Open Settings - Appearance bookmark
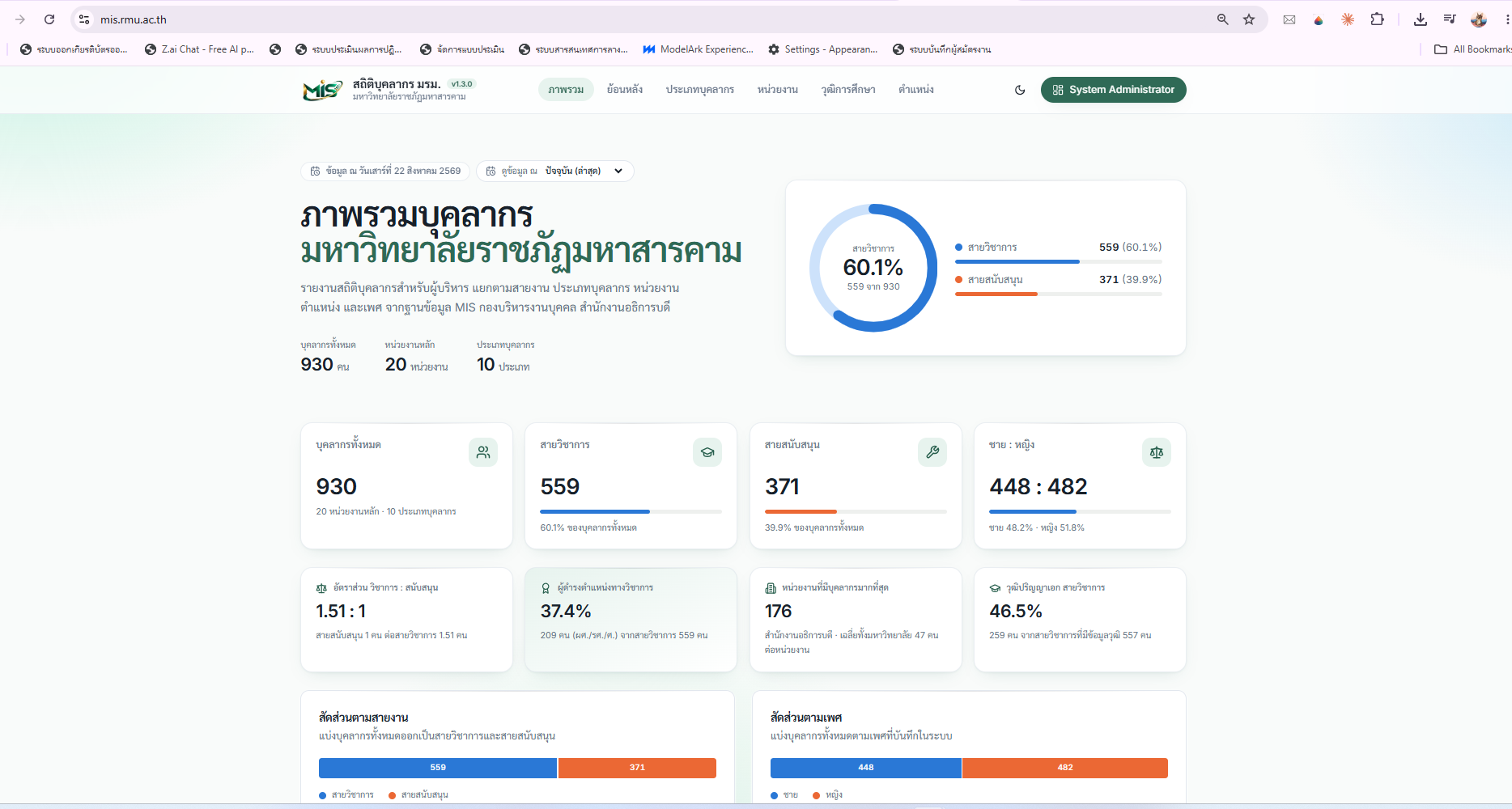1512x809 pixels. click(x=822, y=49)
